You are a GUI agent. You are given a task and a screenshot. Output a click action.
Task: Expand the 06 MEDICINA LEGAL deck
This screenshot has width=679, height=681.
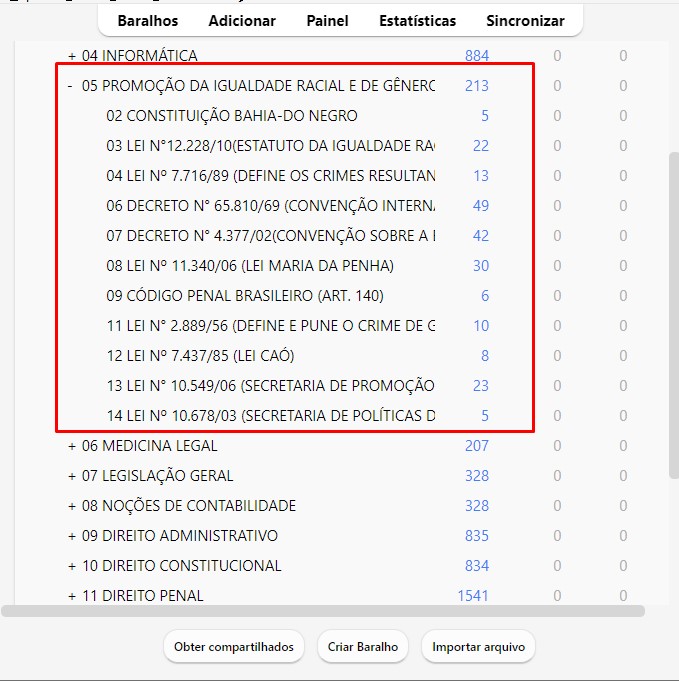pos(72,446)
